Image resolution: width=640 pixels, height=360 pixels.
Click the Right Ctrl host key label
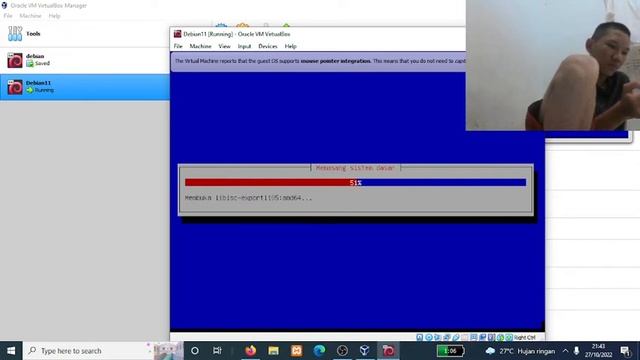click(524, 338)
